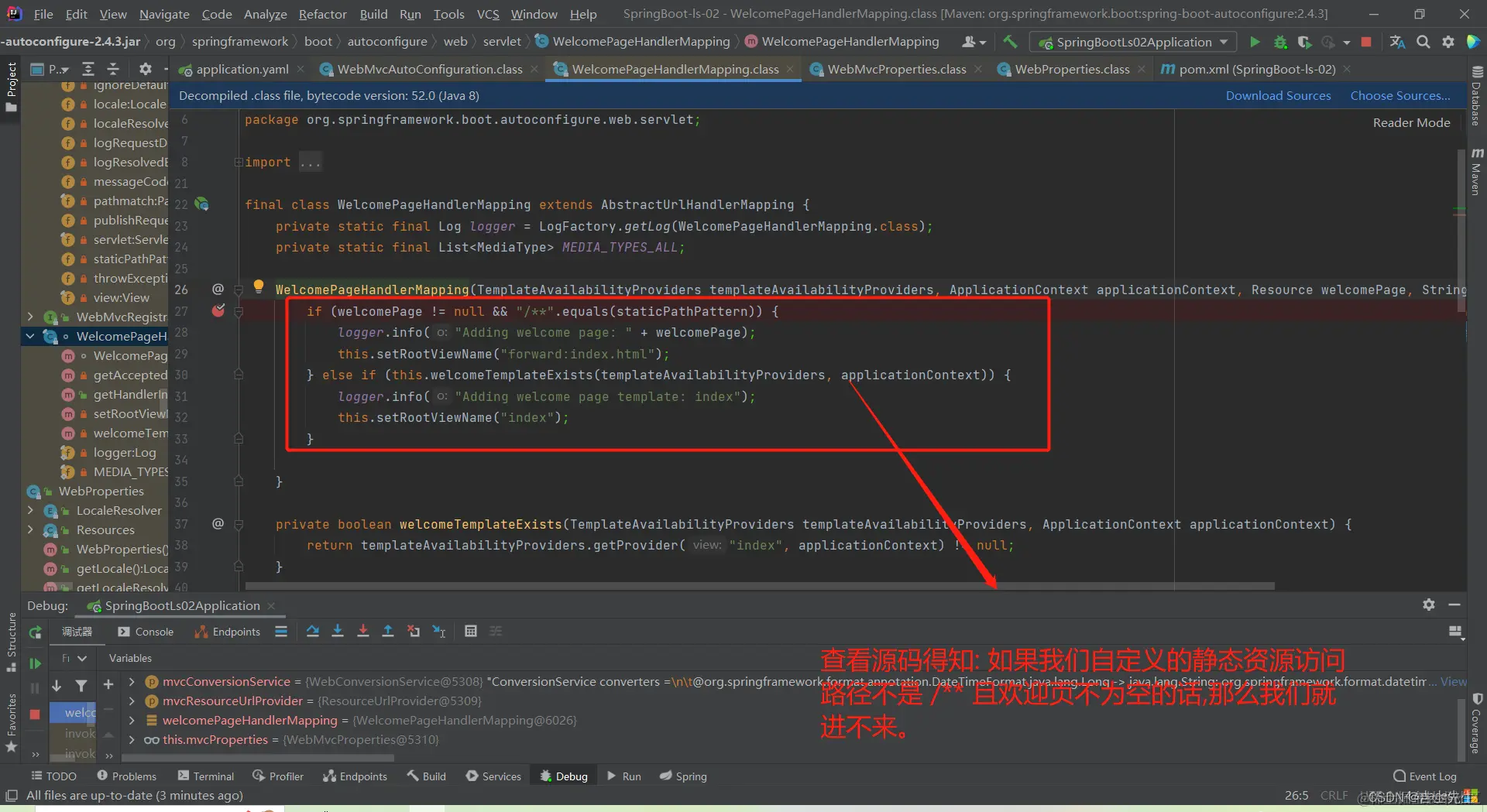The width and height of the screenshot is (1487, 812).
Task: Click the editor horizontal scrollbar
Action: point(759,586)
